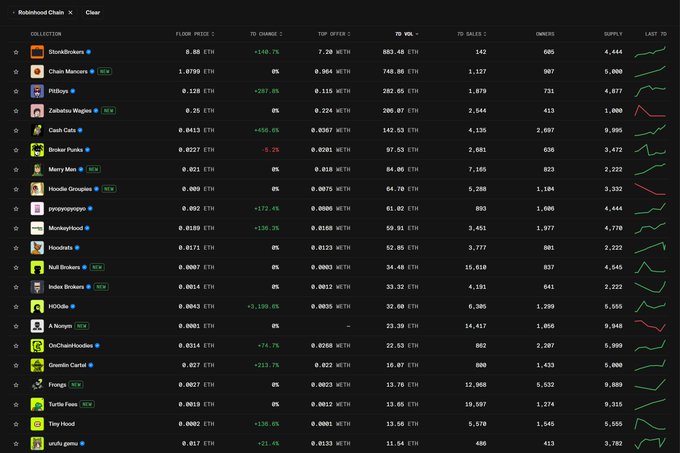Open the Chain Mancers avatar icon
Image resolution: width=680 pixels, height=453 pixels.
point(37,72)
